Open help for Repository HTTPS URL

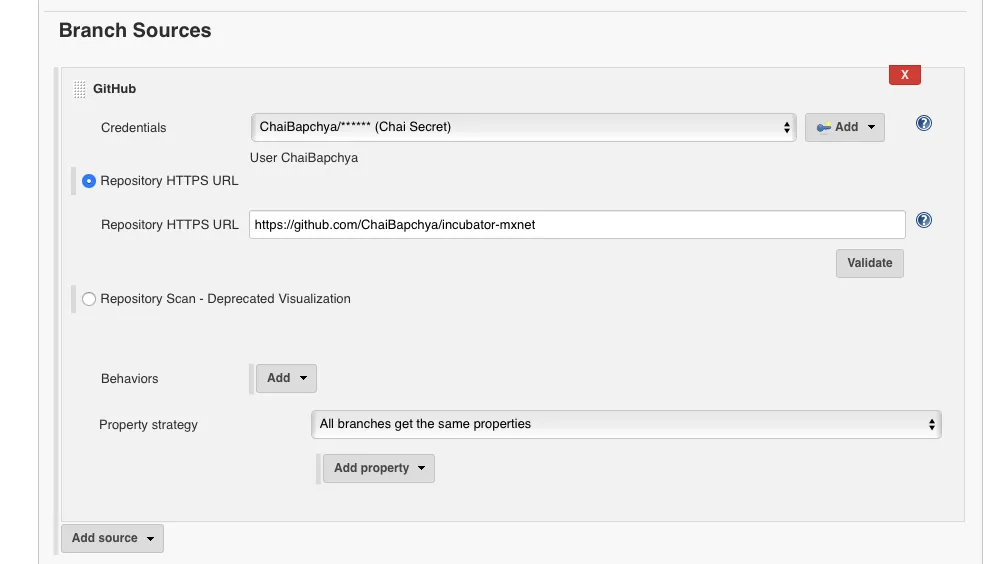pyautogui.click(x=924, y=220)
